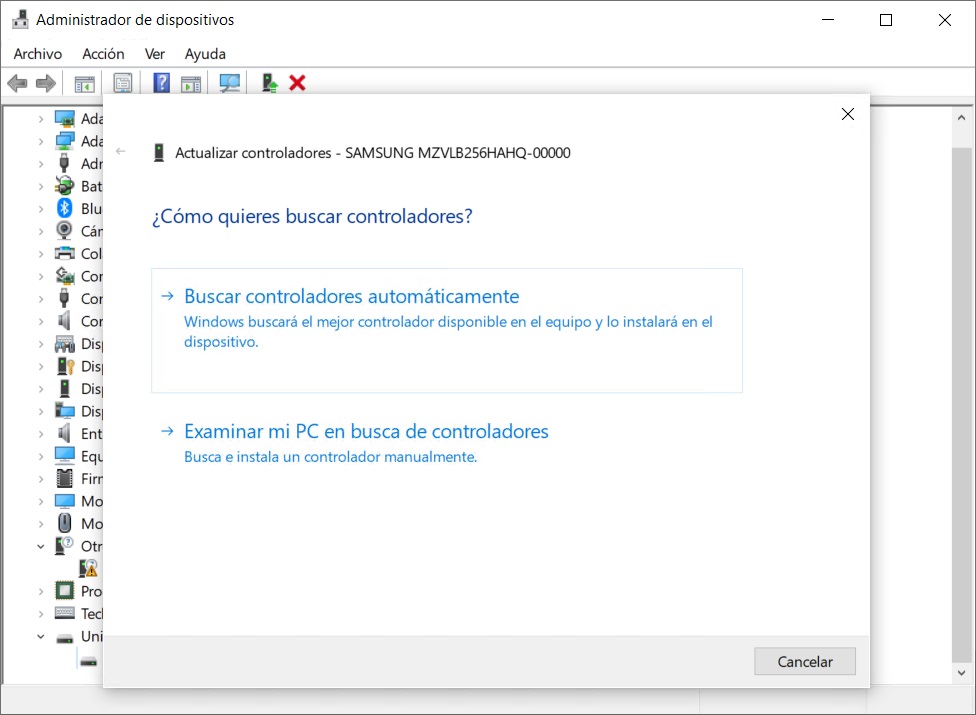
Task: Click the blue Help question mark icon
Action: tap(161, 83)
